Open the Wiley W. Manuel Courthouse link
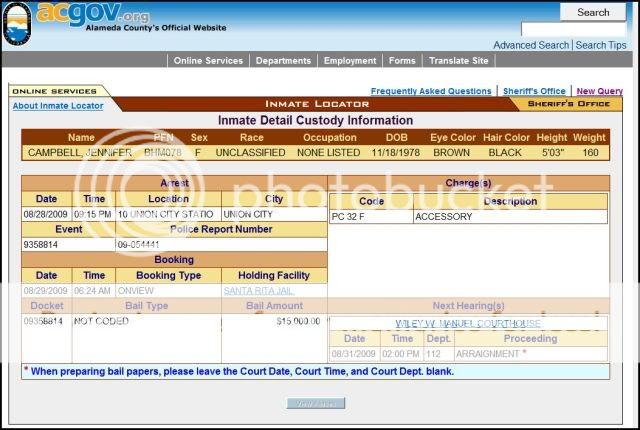 pos(468,323)
